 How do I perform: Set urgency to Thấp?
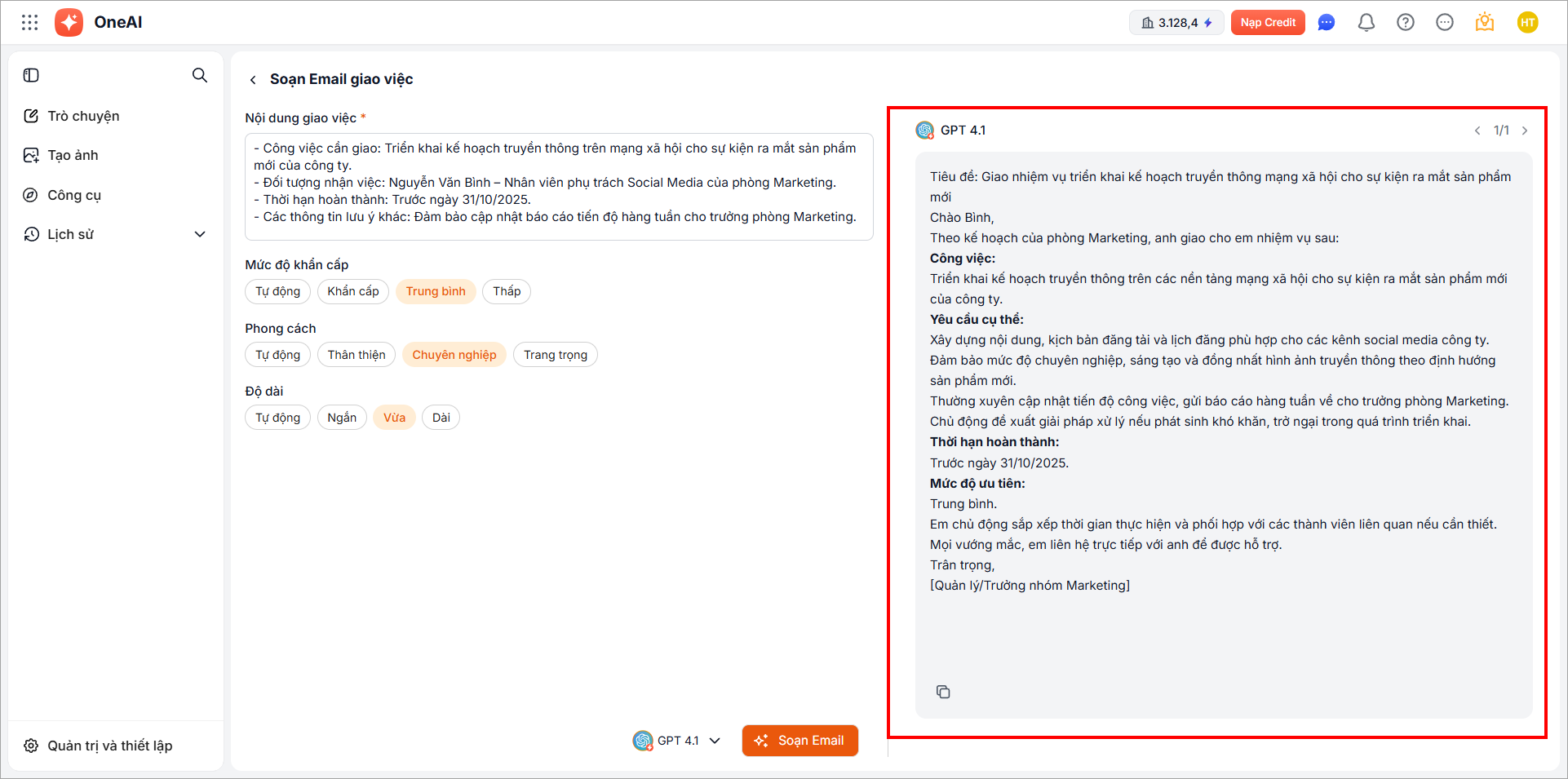pos(507,291)
